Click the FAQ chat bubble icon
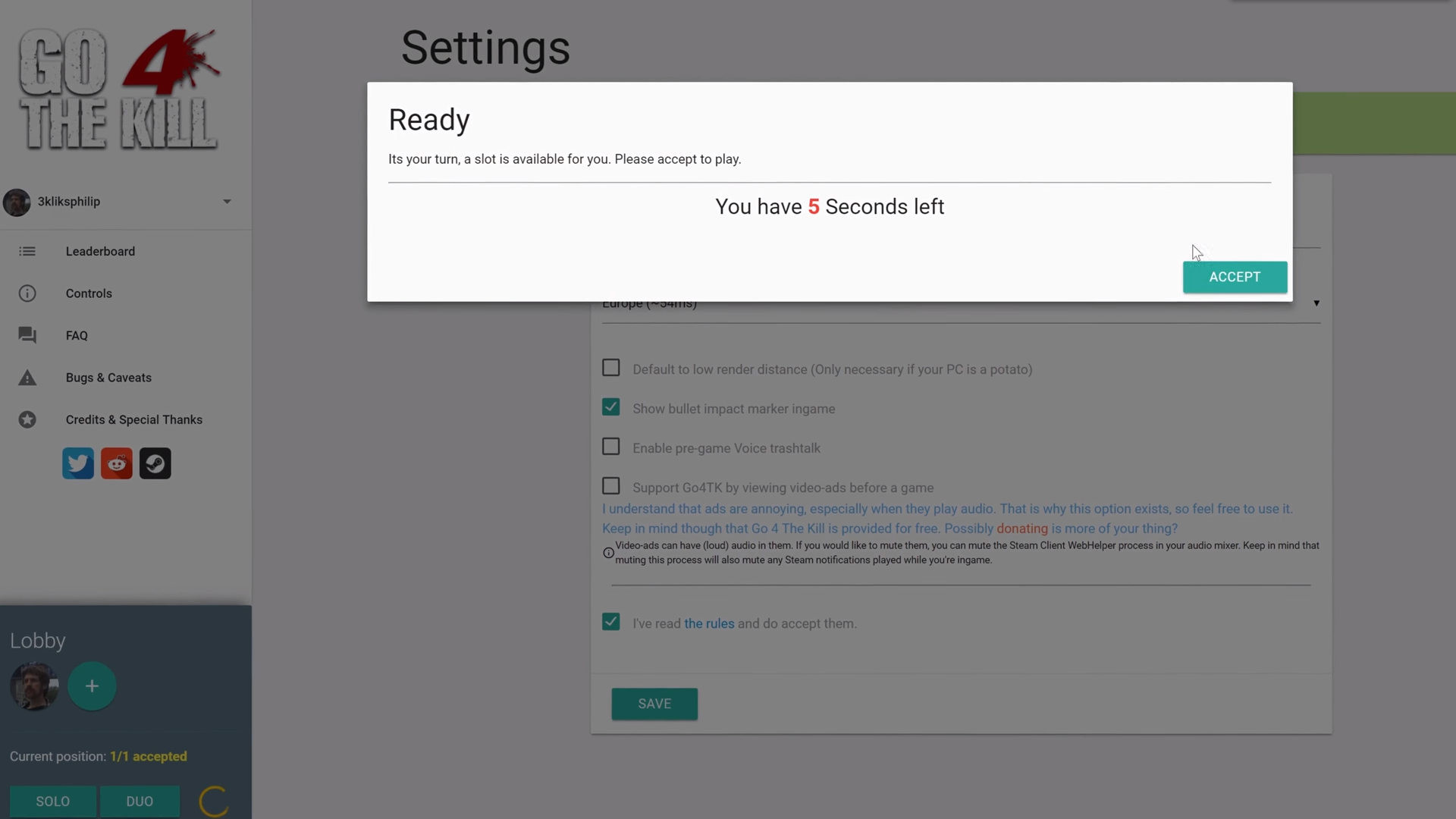 [27, 335]
